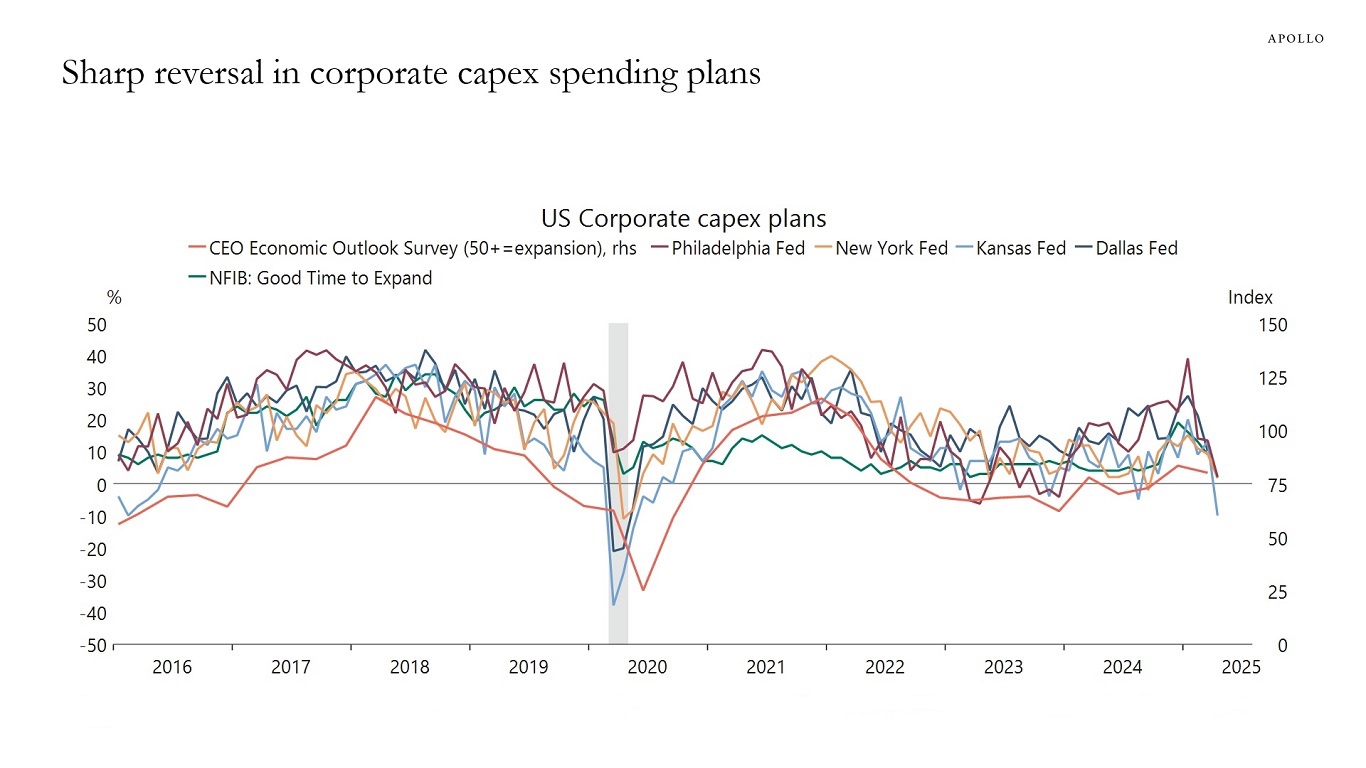
Task: Click the New York Fed legend label
Action: pos(891,248)
